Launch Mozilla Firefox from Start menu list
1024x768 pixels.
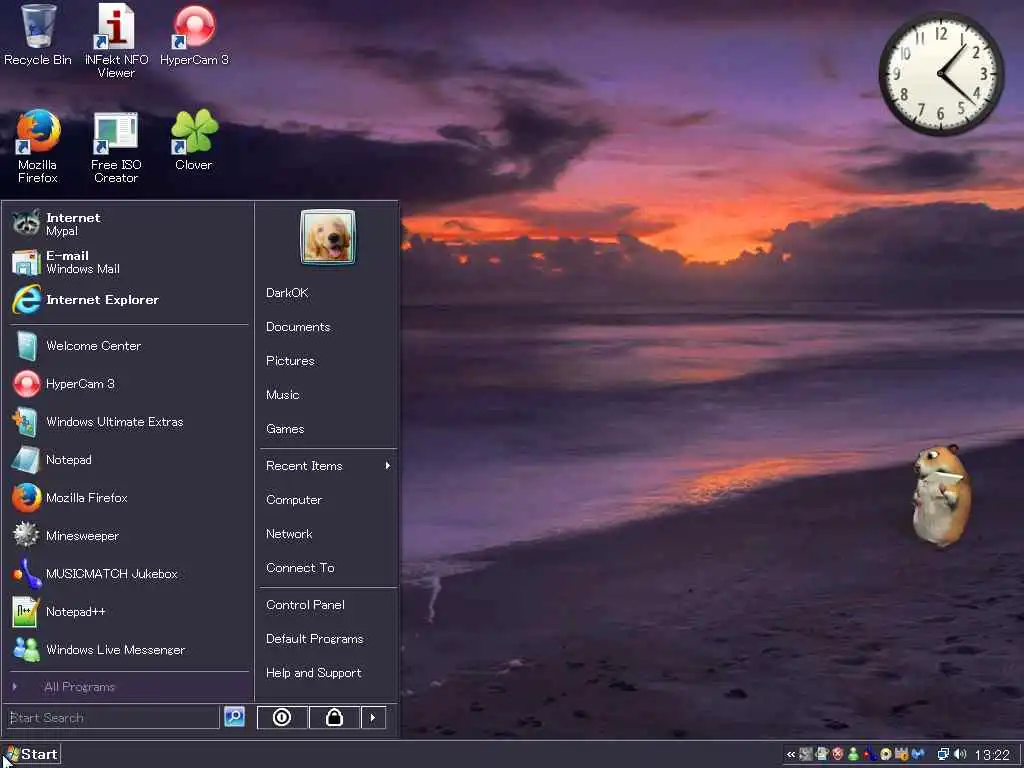[129, 498]
